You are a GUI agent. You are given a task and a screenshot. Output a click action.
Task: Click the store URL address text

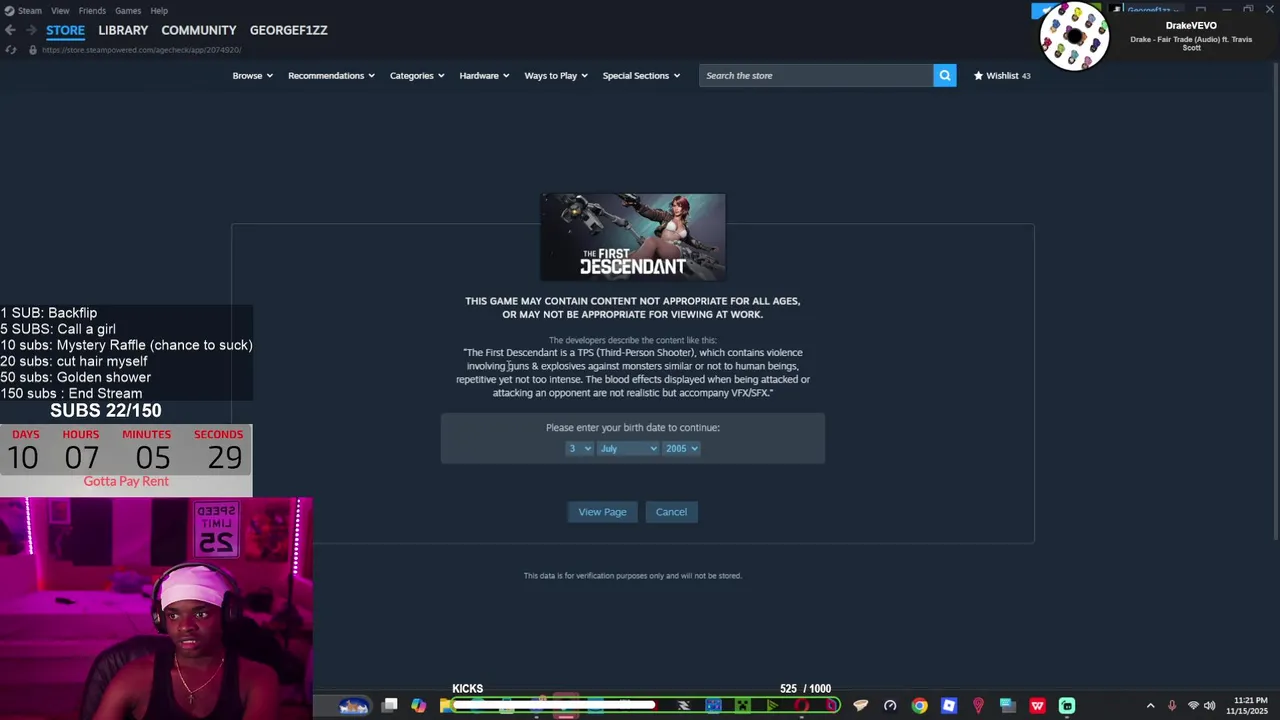point(141,50)
